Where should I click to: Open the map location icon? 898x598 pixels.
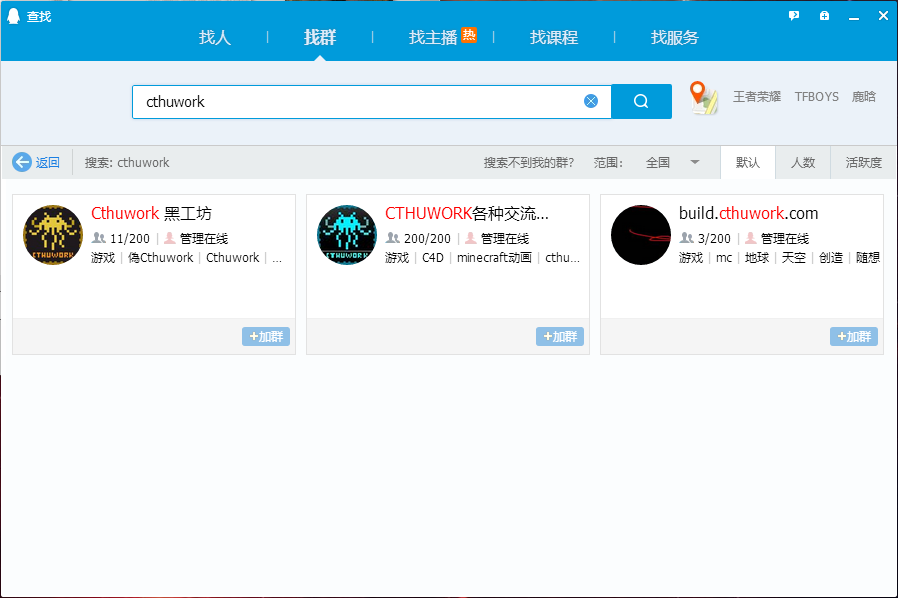click(704, 98)
